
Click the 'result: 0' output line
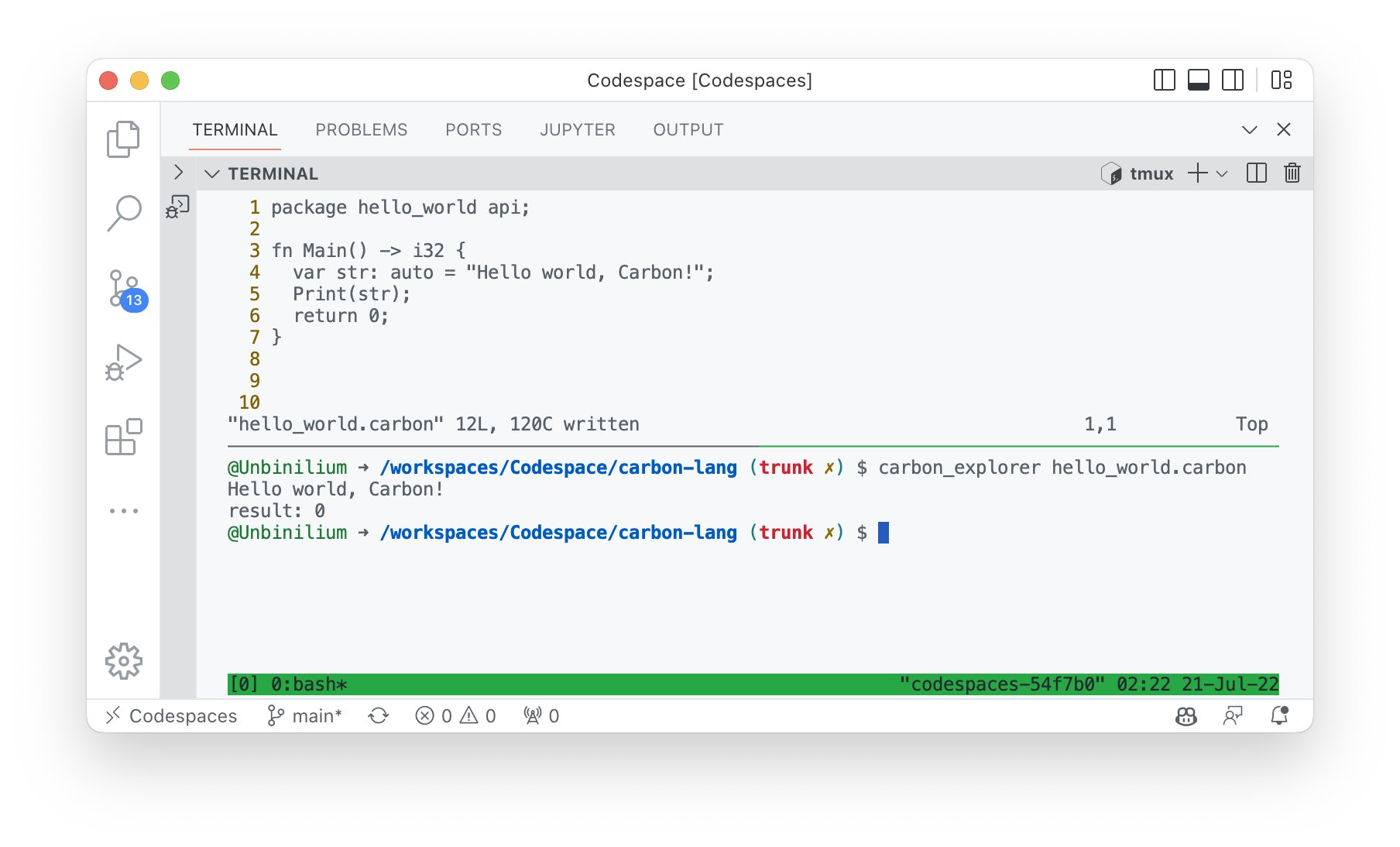click(276, 511)
